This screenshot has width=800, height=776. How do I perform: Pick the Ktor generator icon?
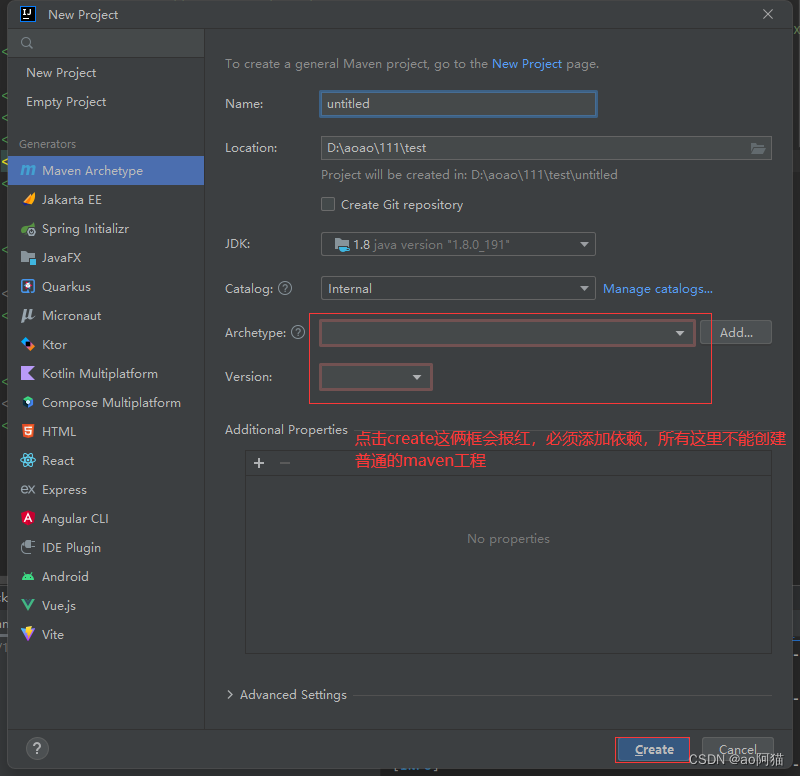[28, 344]
